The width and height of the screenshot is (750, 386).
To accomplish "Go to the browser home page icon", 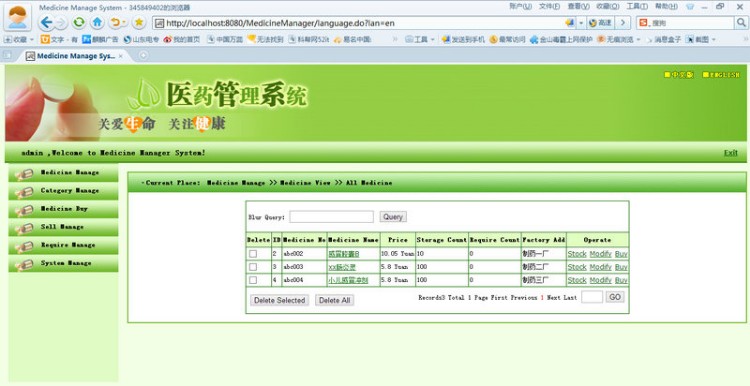I will pyautogui.click(x=98, y=22).
